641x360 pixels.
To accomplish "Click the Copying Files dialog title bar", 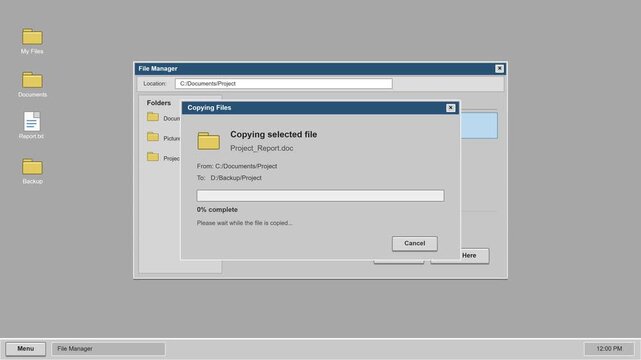I will (x=320, y=108).
